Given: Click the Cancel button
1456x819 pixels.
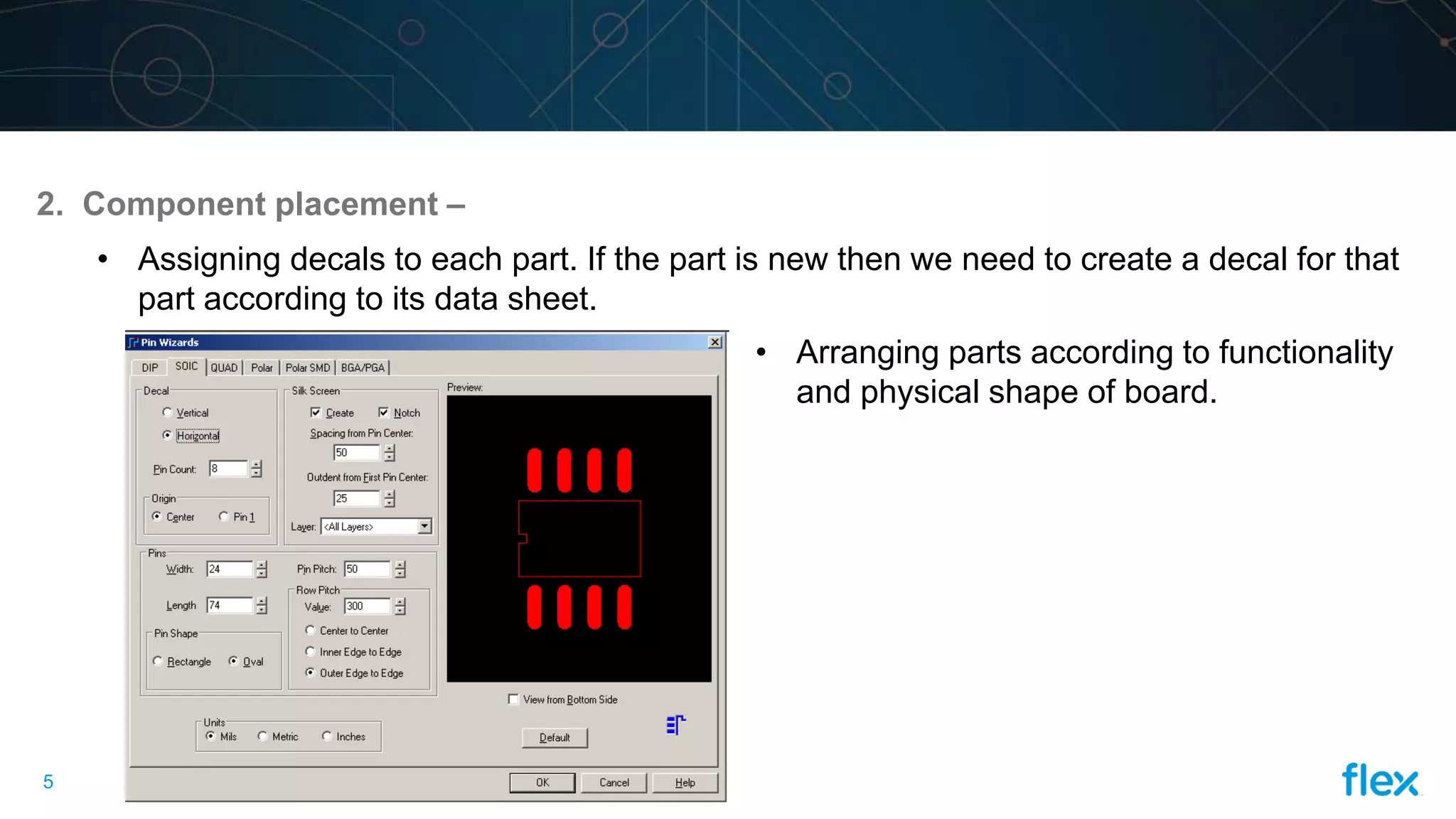Looking at the screenshot, I should [614, 783].
